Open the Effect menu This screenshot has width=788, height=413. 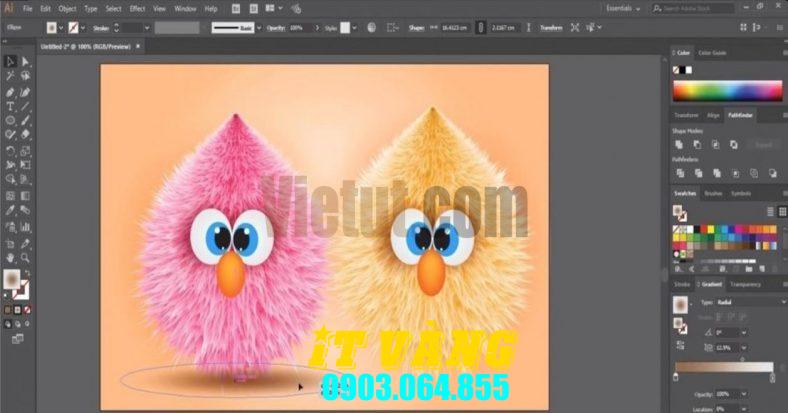coord(137,9)
